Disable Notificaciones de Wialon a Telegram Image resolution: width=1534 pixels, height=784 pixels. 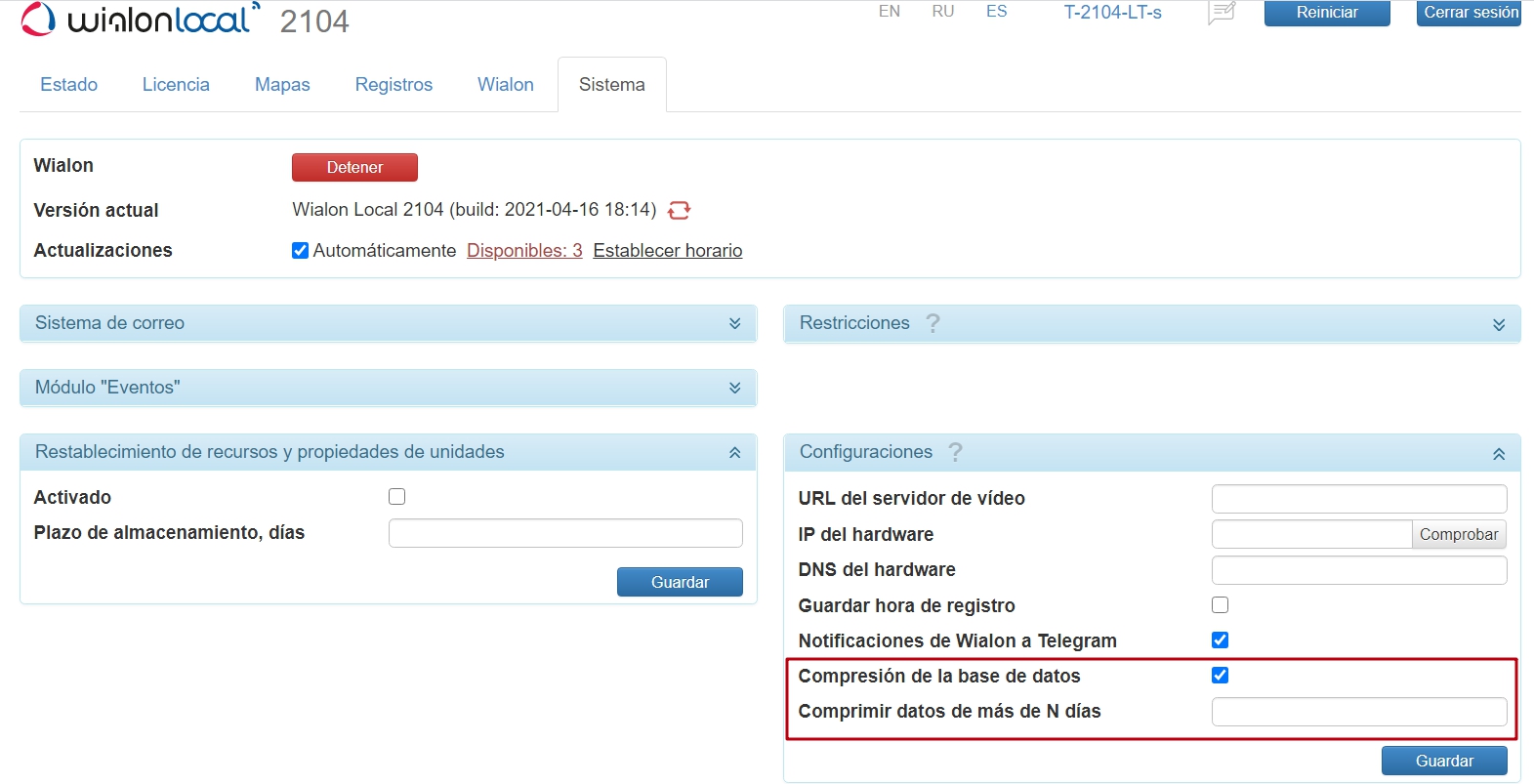pyautogui.click(x=1220, y=640)
